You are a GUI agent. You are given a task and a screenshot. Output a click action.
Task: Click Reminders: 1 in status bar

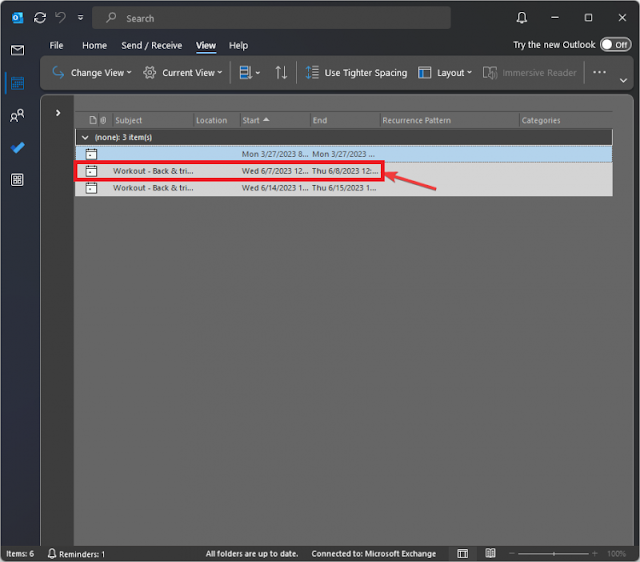click(76, 554)
